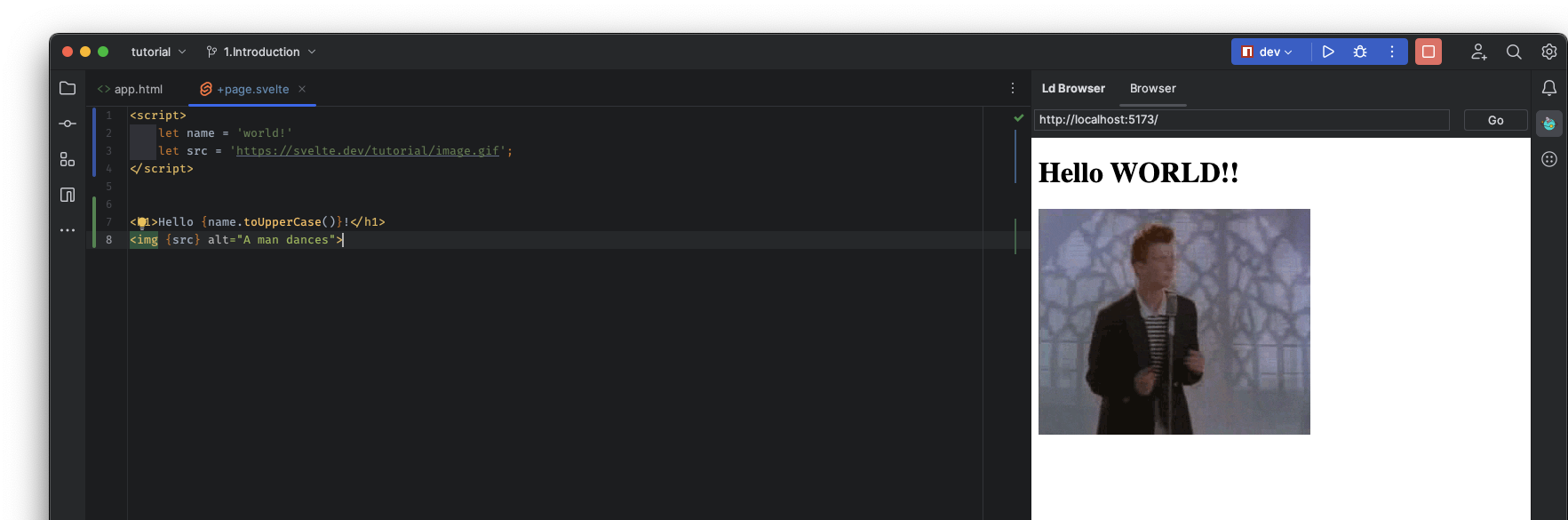The image size is (1568, 520).
Task: Click the Ld Browser panel title
Action: [x=1073, y=88]
